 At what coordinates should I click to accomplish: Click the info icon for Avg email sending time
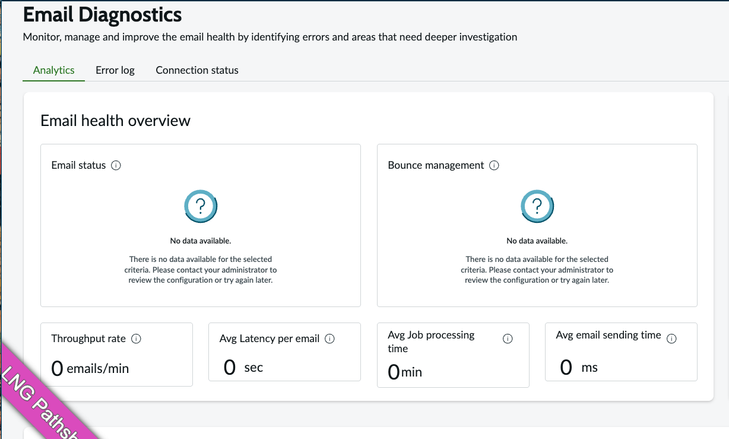[671, 339]
